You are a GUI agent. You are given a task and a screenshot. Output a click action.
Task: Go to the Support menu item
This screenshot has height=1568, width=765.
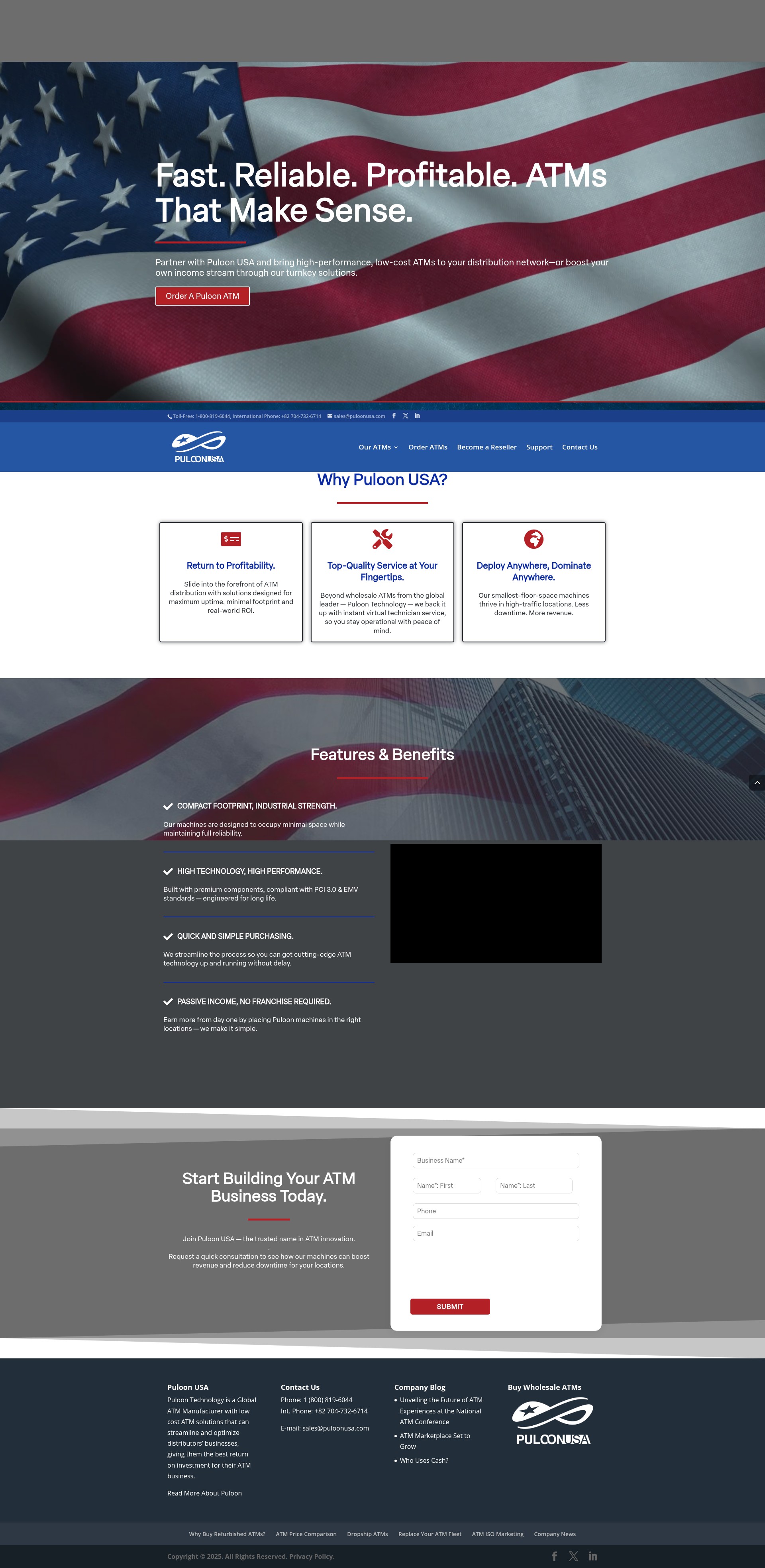coord(539,447)
